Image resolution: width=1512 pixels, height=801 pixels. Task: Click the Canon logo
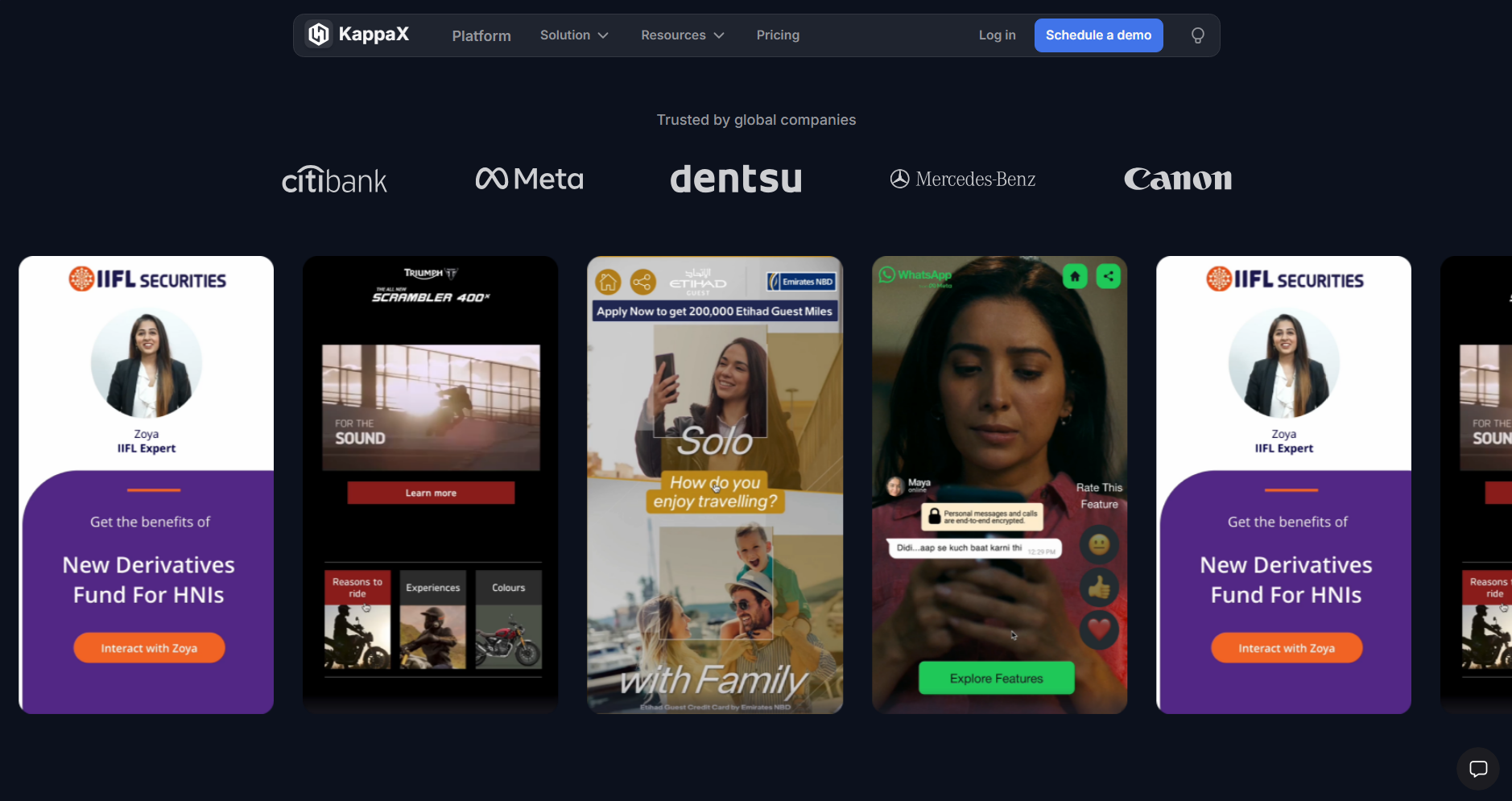click(1178, 179)
